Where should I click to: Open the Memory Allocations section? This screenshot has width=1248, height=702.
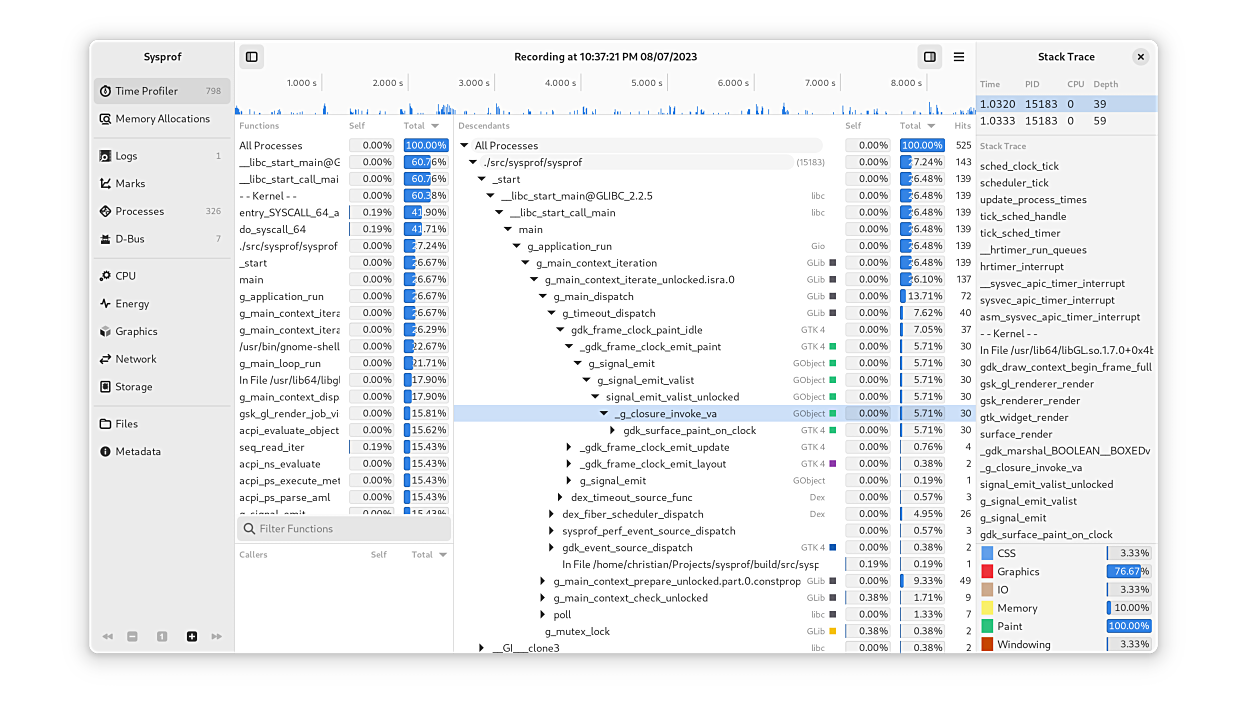pyautogui.click(x=162, y=119)
